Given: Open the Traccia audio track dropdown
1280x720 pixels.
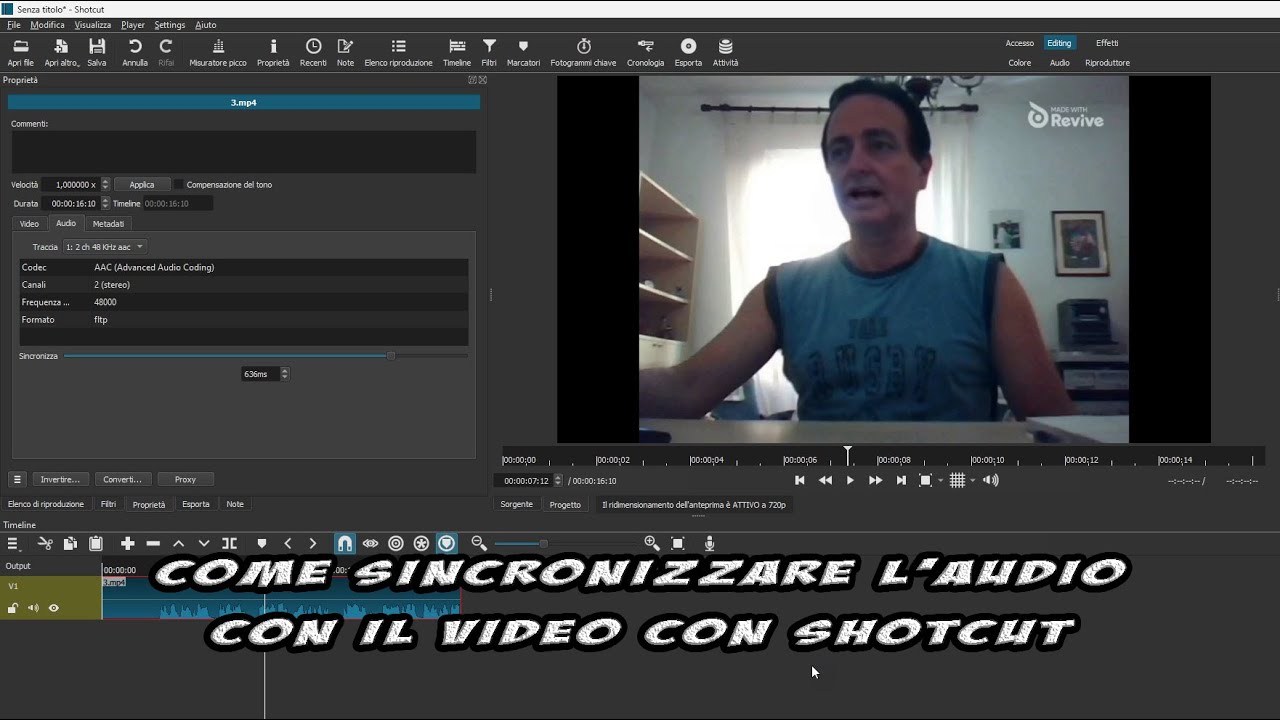Looking at the screenshot, I should [104, 247].
